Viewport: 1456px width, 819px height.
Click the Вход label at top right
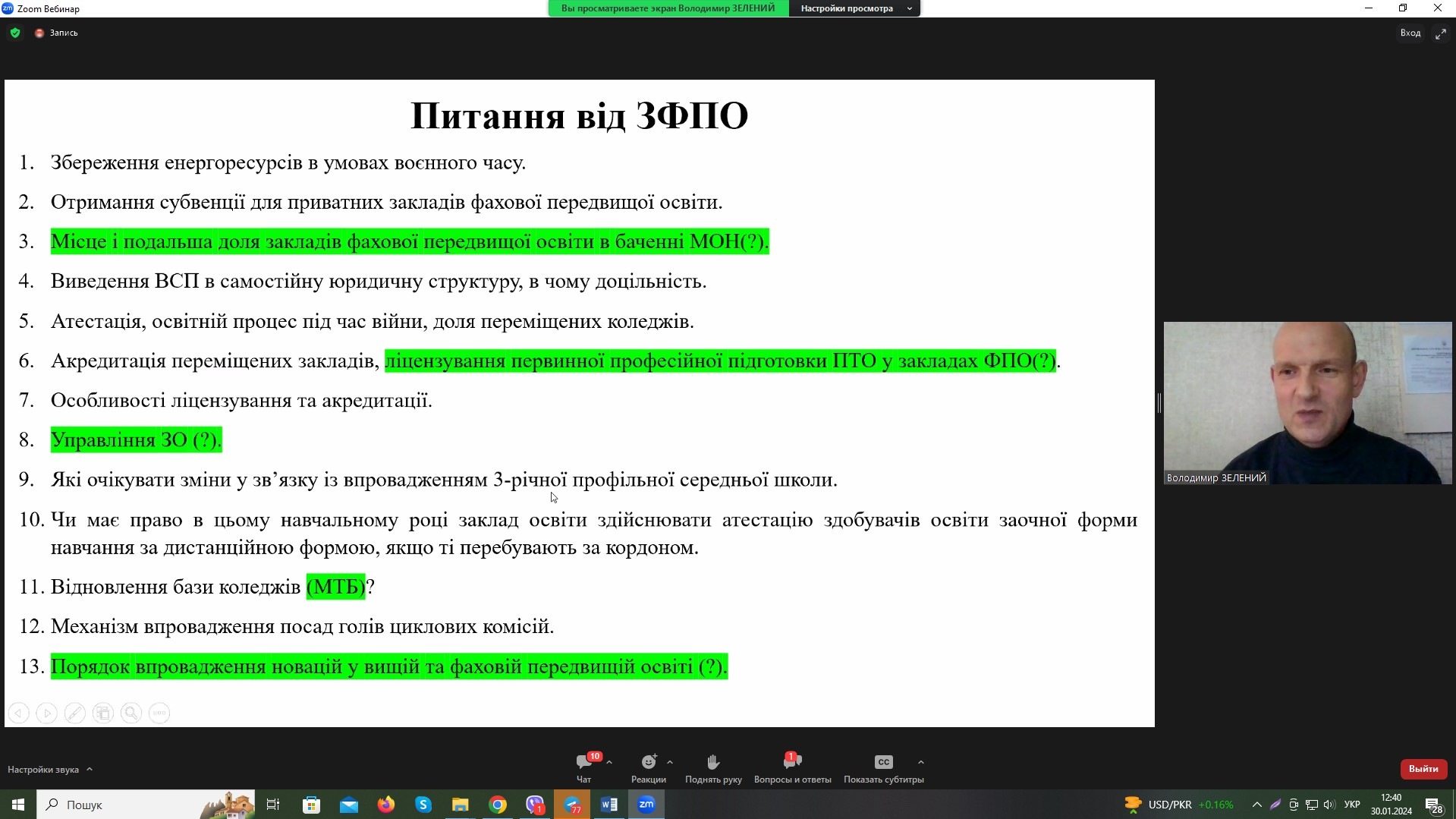click(1410, 33)
